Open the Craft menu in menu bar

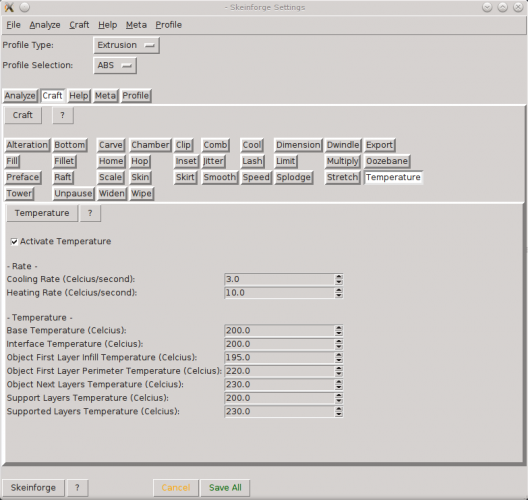pos(79,25)
